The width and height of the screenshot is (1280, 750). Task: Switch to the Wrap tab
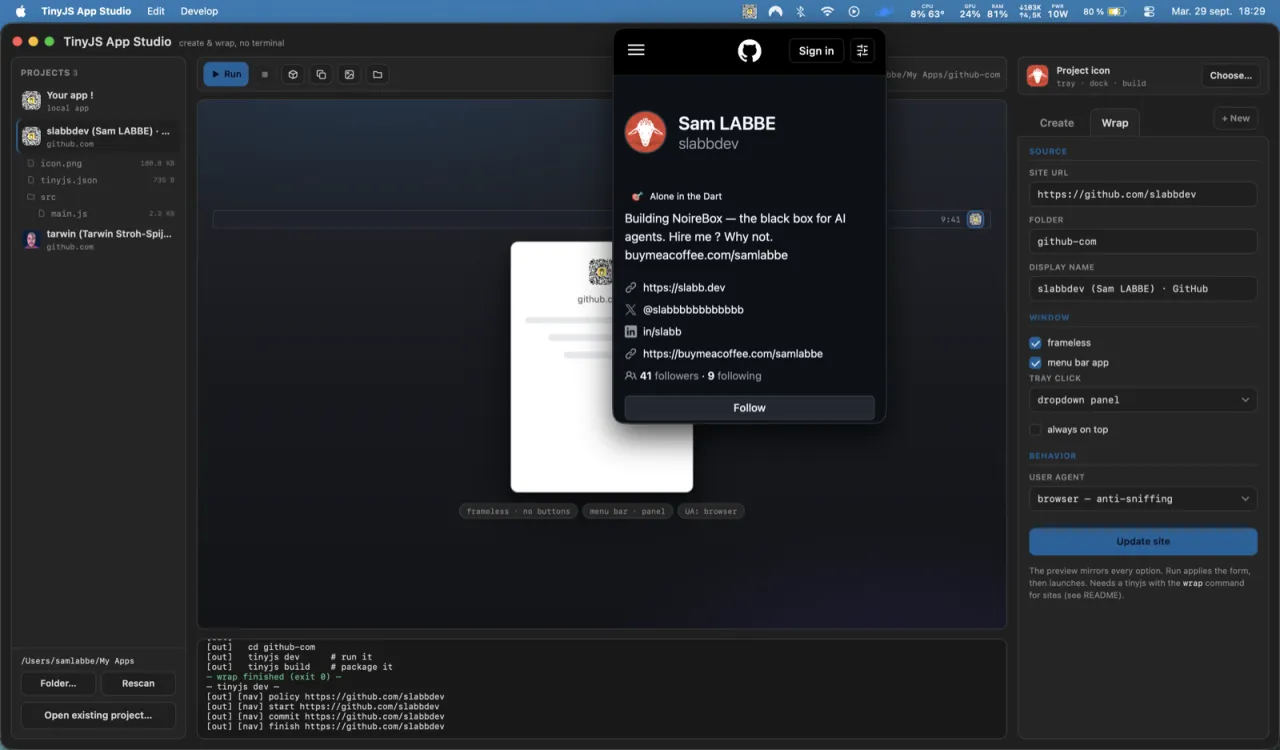[x=1114, y=123]
